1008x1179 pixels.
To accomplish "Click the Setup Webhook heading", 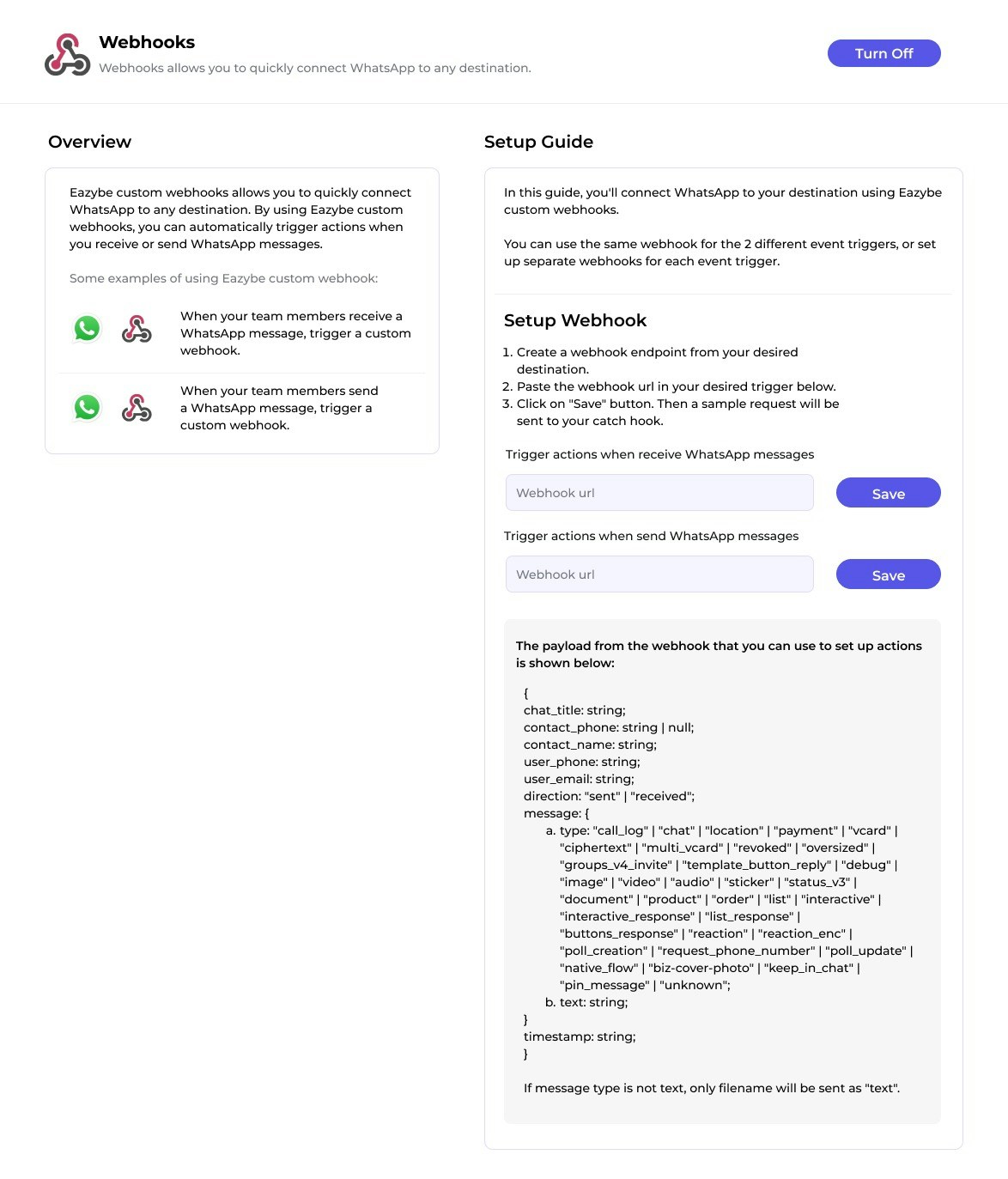I will pyautogui.click(x=575, y=320).
